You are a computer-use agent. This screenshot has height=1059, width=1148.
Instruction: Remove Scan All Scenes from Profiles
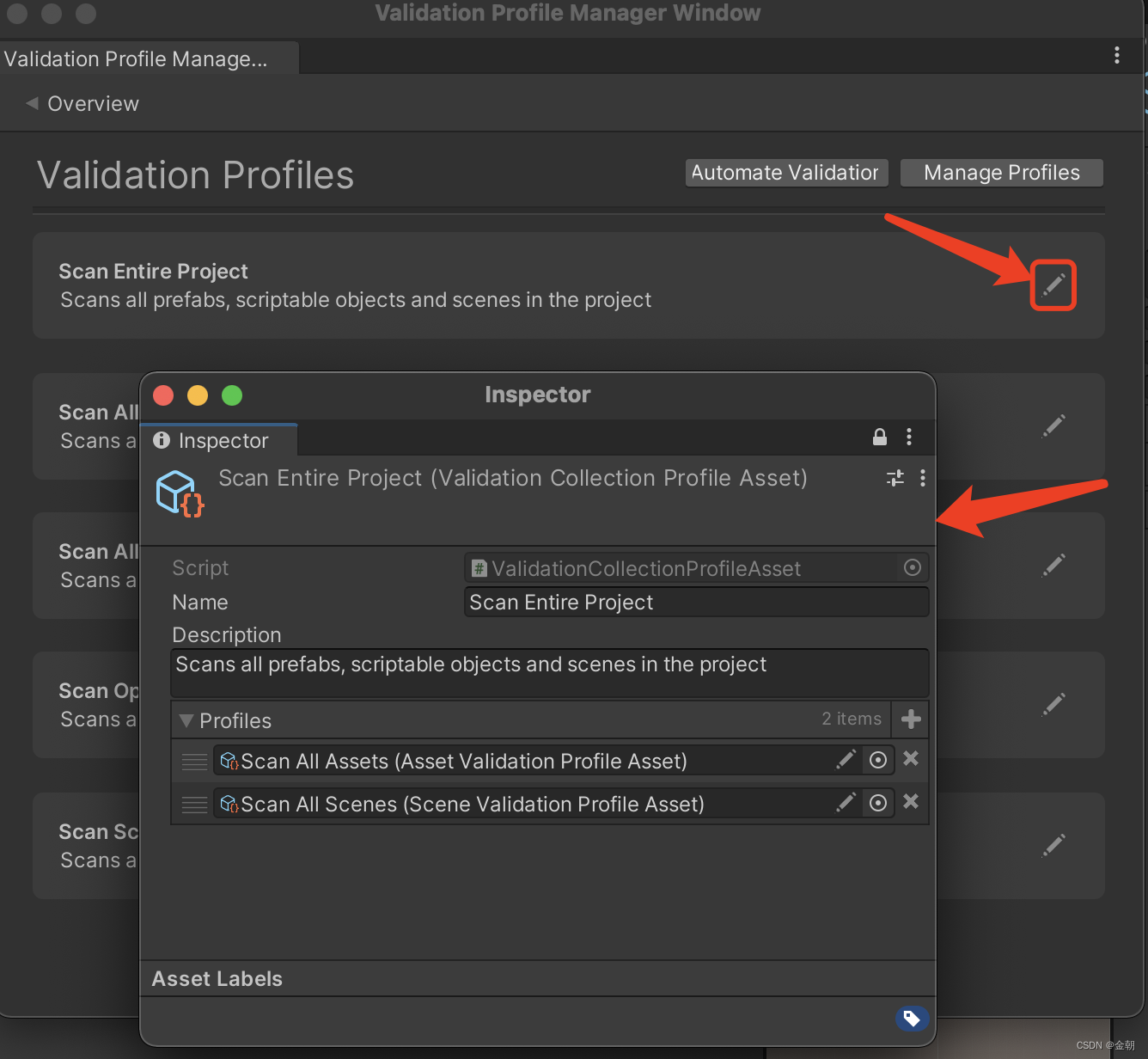pos(911,801)
